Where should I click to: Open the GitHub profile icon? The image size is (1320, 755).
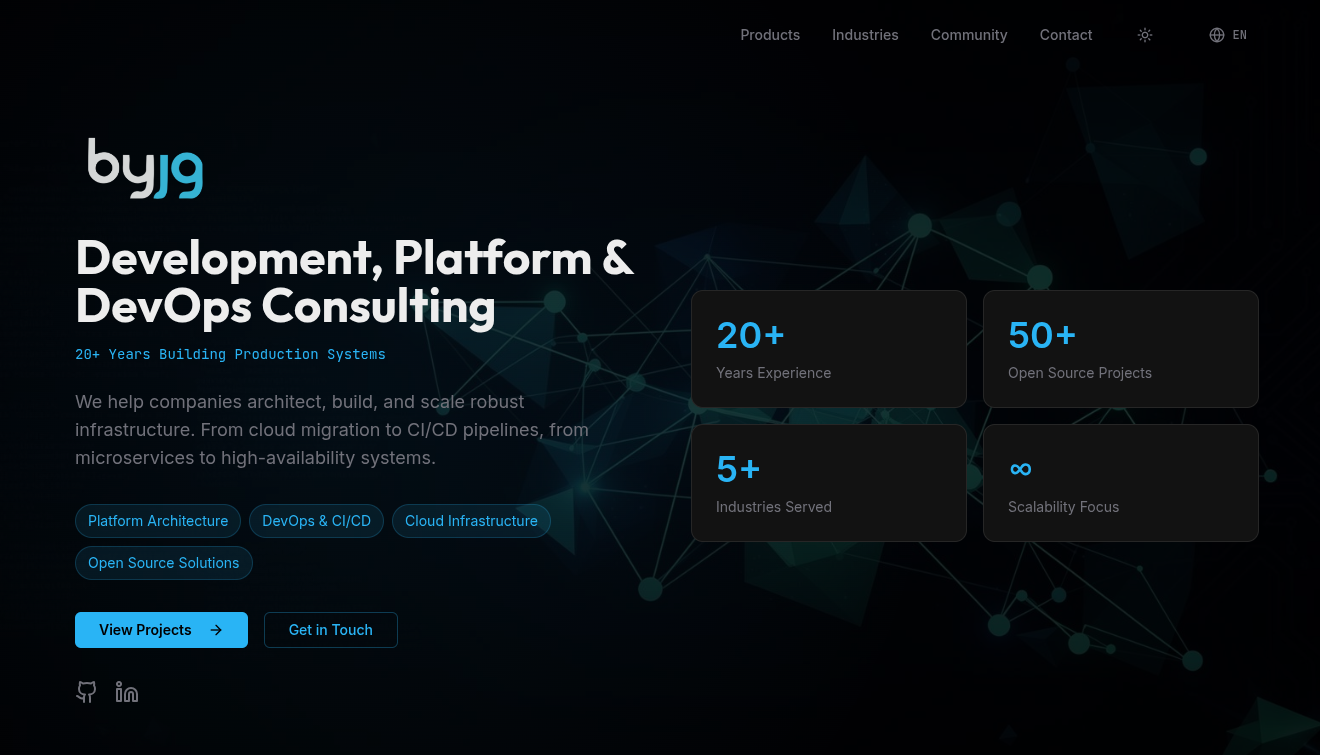[87, 692]
